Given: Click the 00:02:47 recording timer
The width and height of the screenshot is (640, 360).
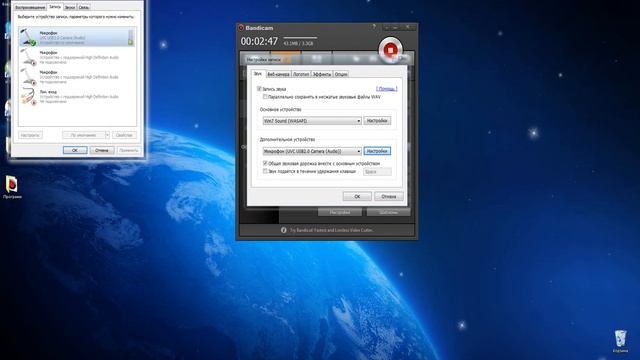Looking at the screenshot, I should (x=259, y=42).
